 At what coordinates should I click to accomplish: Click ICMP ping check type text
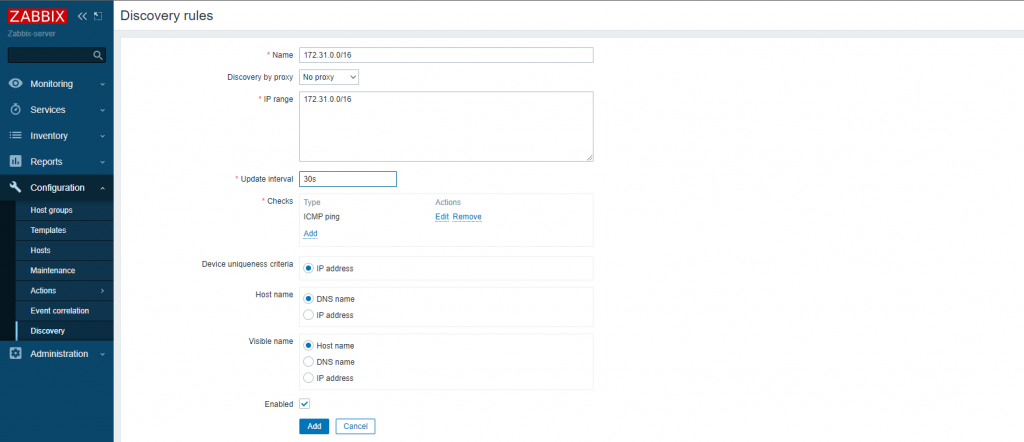click(321, 217)
